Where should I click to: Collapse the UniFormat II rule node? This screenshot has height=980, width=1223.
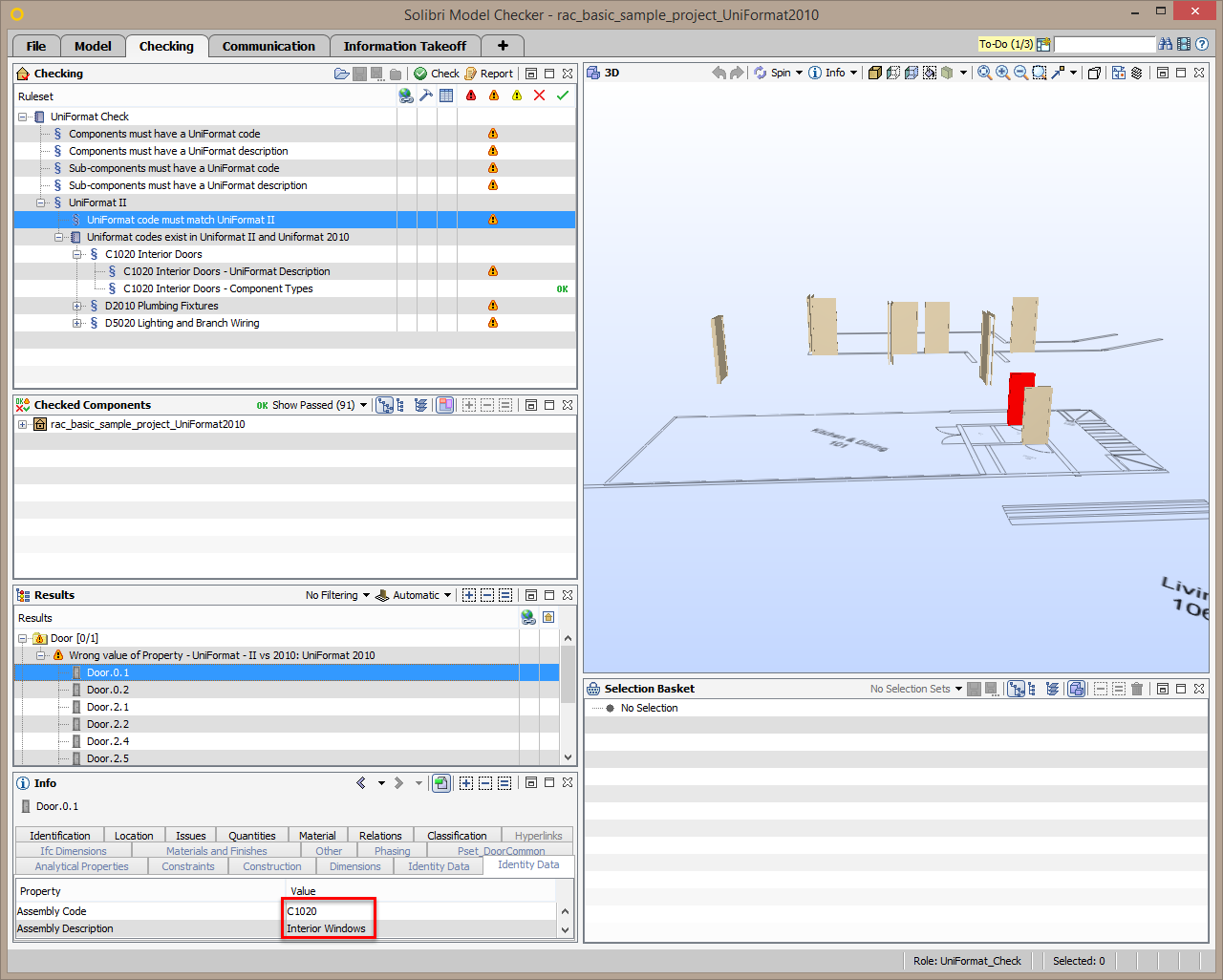(41, 202)
